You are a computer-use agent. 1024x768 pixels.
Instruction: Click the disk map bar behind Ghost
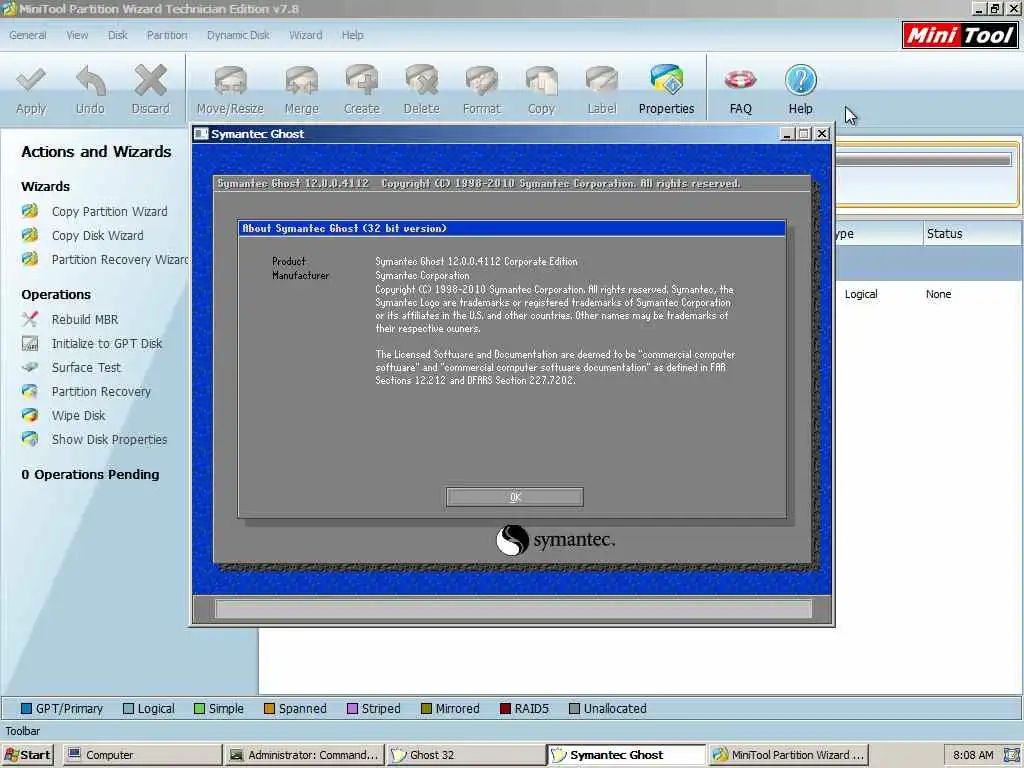coord(923,159)
